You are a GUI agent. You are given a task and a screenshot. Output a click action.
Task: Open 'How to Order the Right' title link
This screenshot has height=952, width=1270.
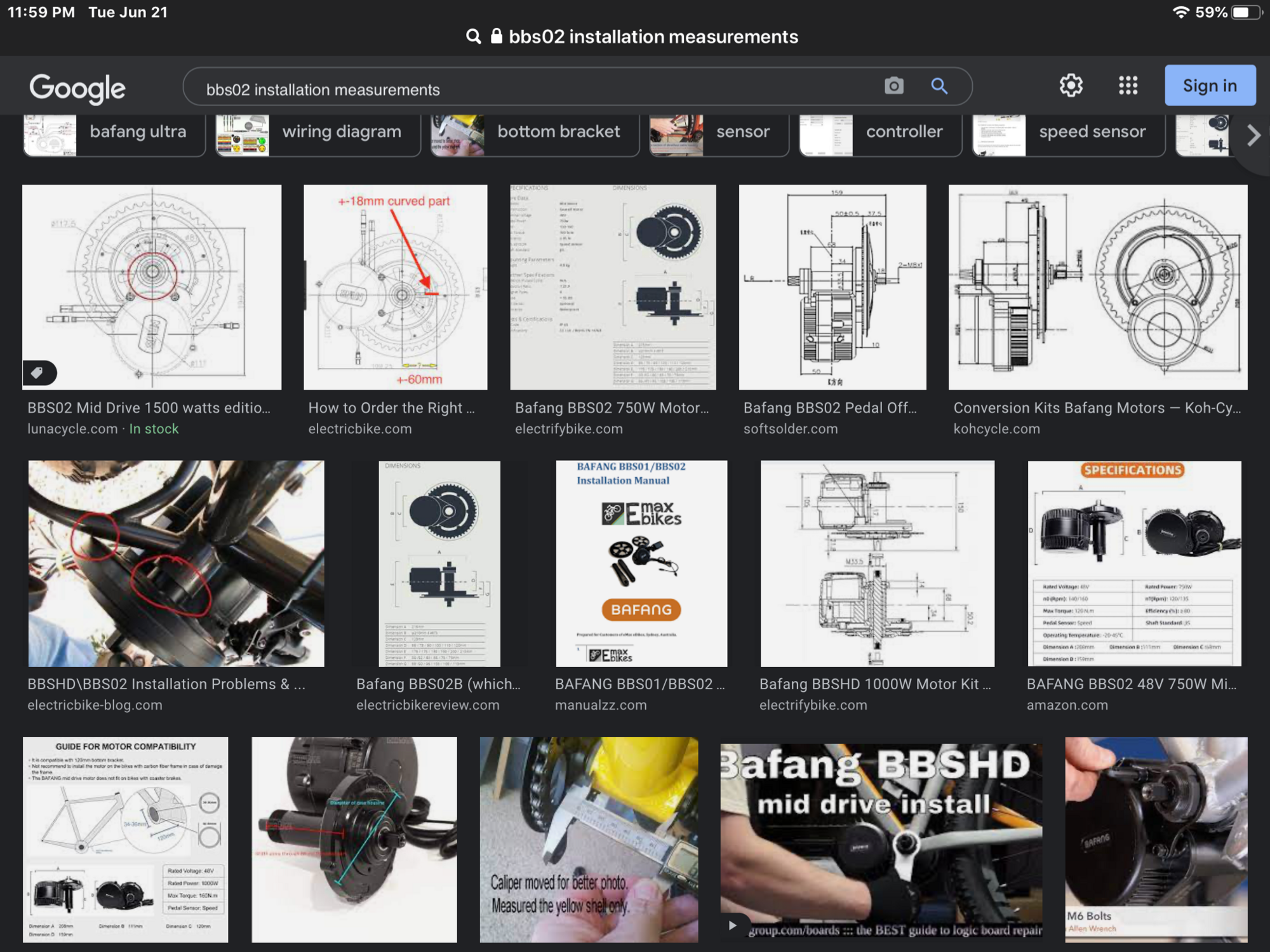point(391,408)
